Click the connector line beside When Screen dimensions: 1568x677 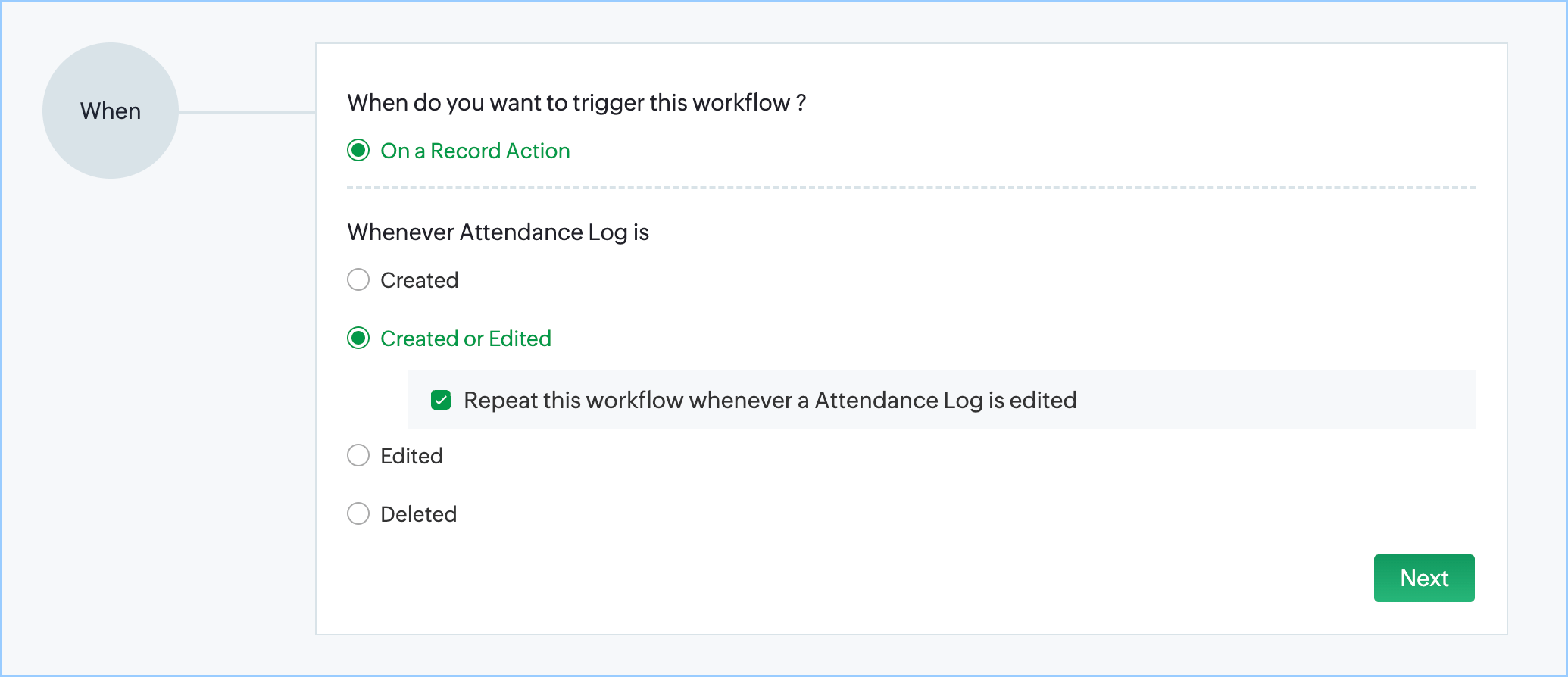[x=246, y=112]
